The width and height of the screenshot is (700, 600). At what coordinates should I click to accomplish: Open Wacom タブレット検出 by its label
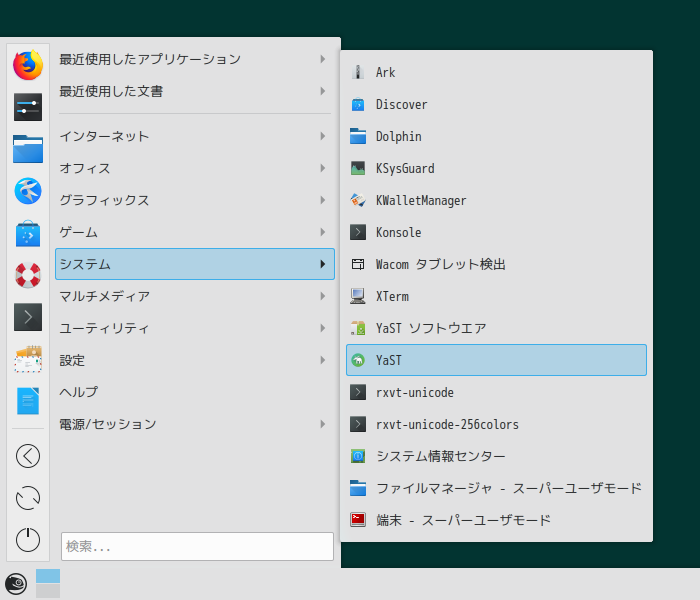(441, 264)
